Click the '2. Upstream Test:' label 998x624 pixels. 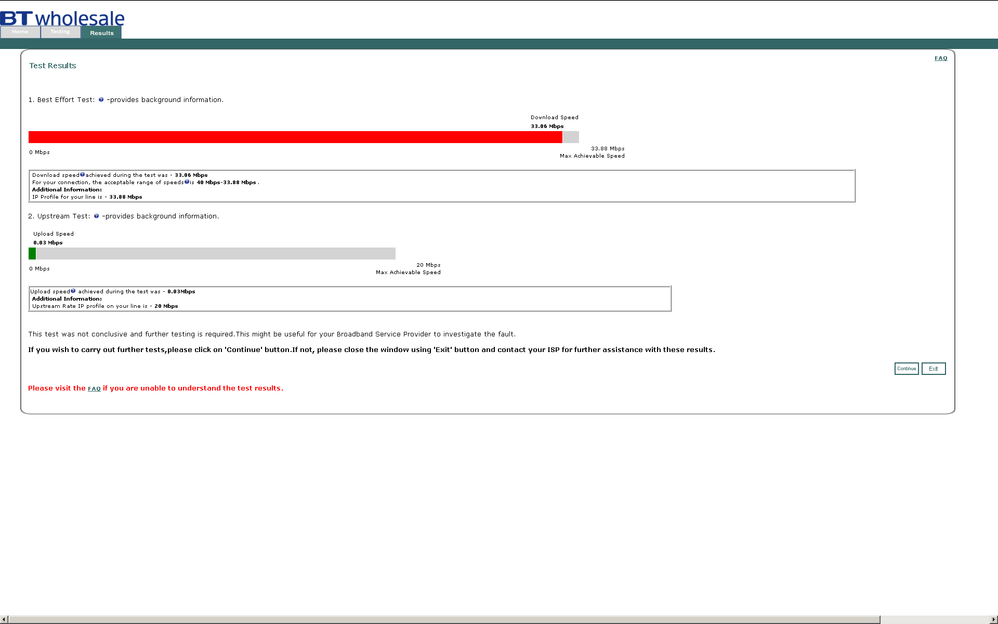pos(59,216)
